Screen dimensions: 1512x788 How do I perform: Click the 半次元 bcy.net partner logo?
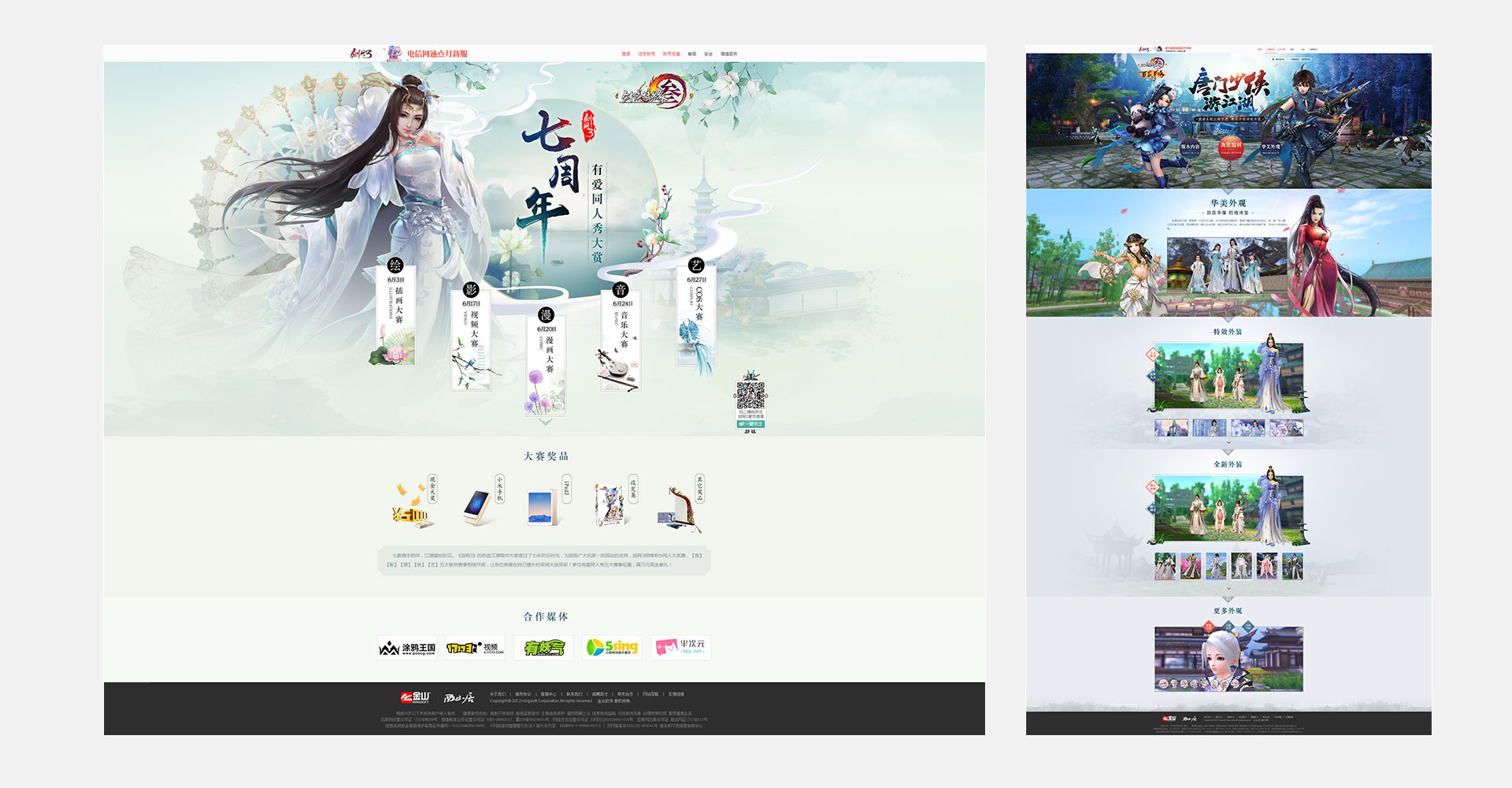(680, 648)
